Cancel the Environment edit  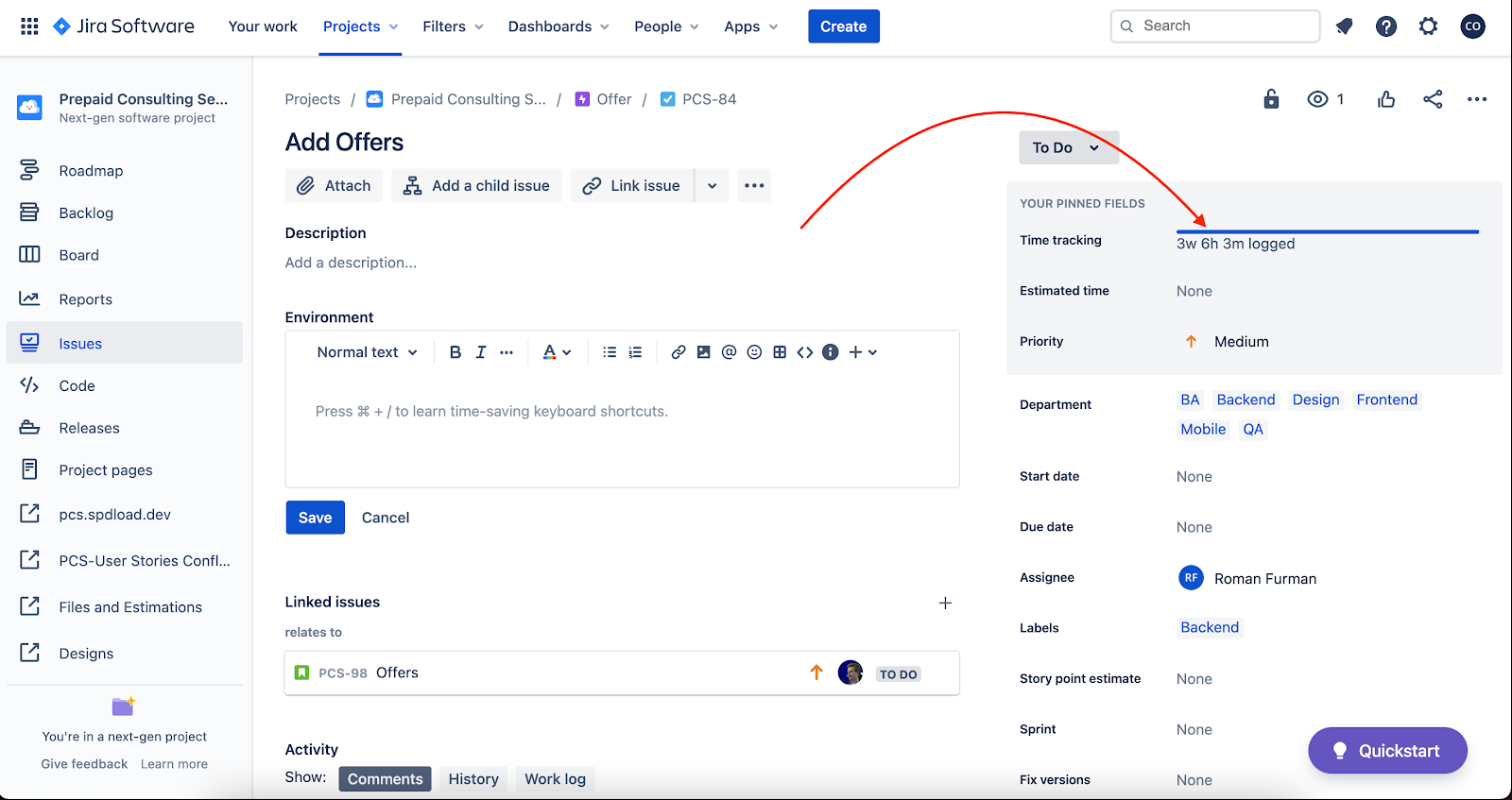click(x=386, y=518)
